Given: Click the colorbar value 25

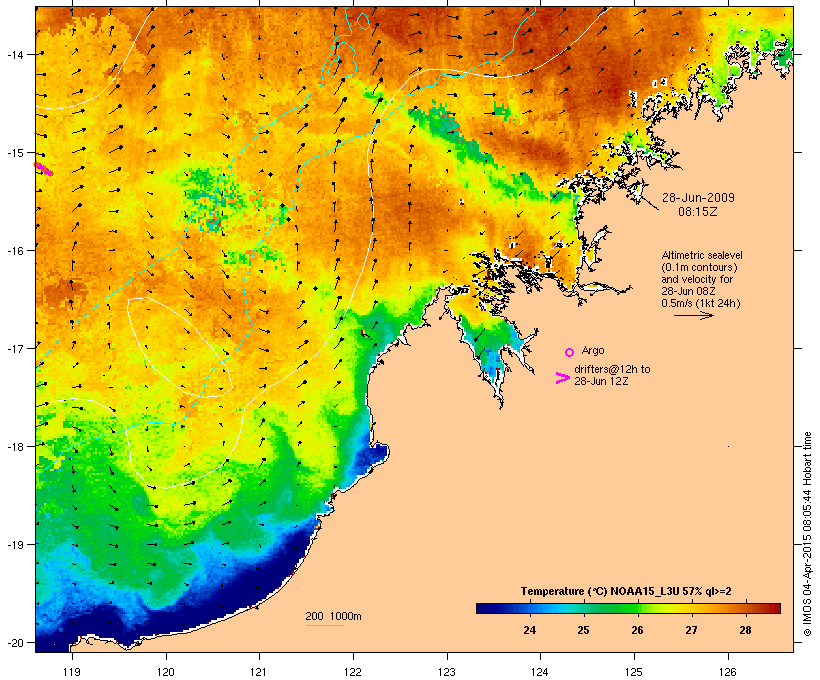Looking at the screenshot, I should [x=584, y=630].
